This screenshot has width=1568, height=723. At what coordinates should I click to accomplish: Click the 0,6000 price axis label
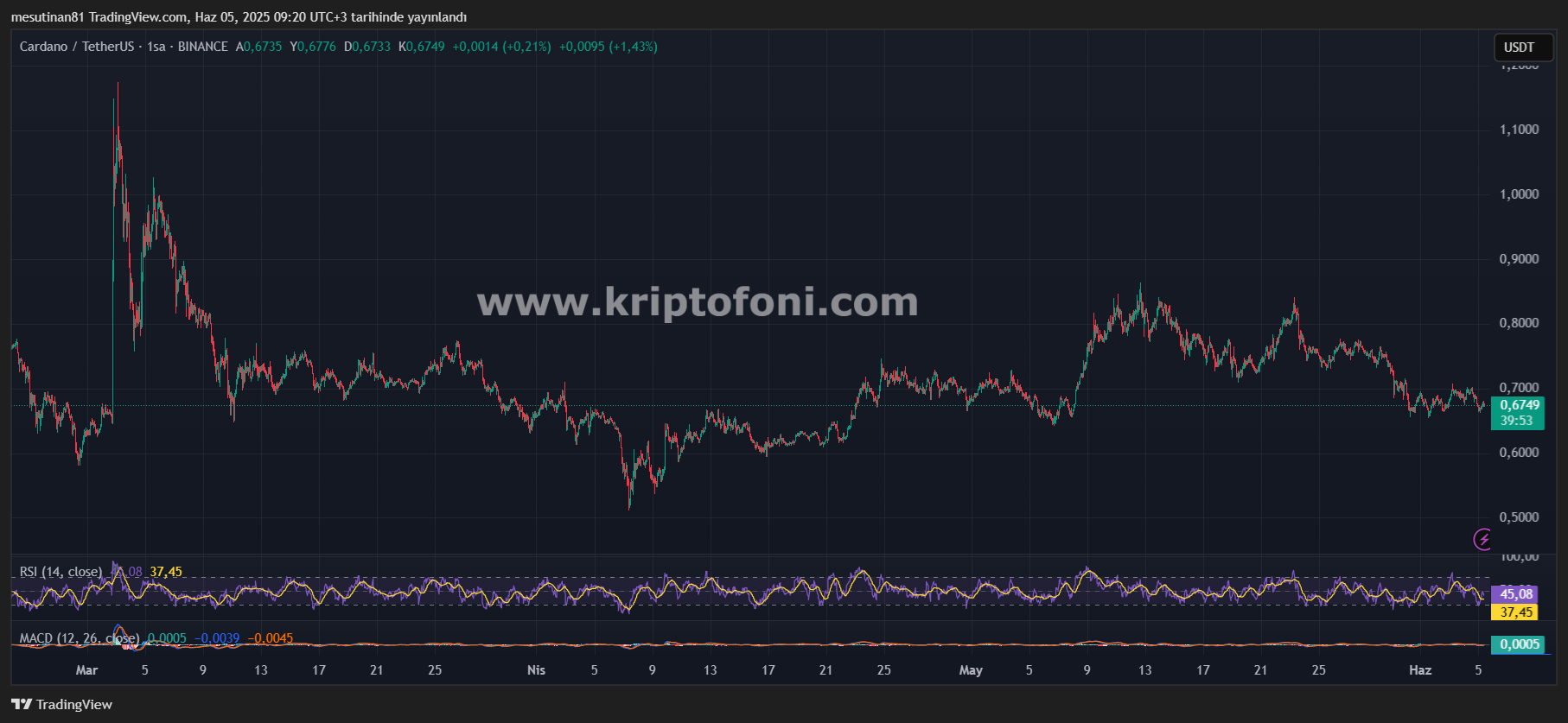[x=1519, y=453]
